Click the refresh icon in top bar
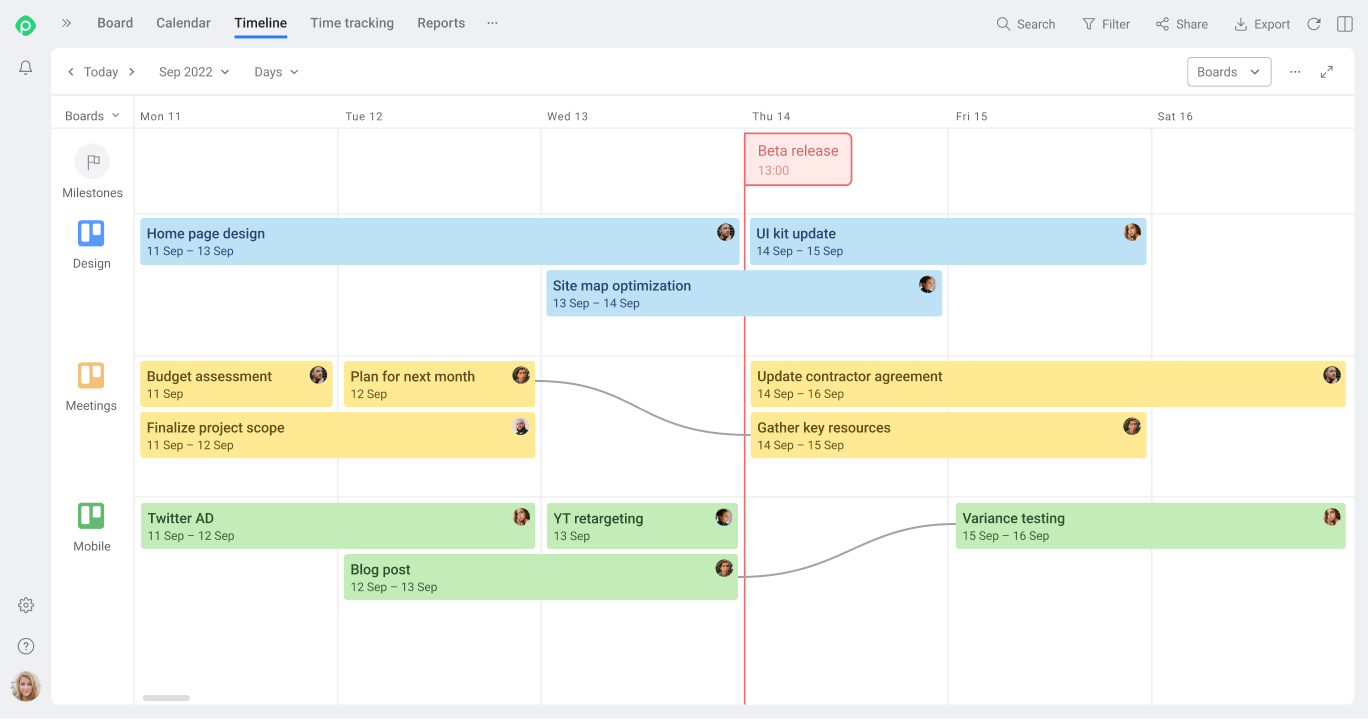Screen dimensions: 1368x719 pos(1314,24)
